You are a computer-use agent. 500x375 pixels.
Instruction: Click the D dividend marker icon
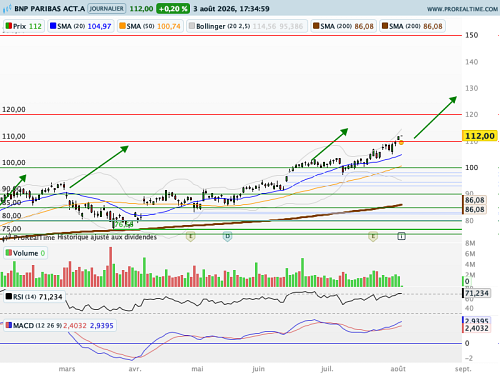227,236
